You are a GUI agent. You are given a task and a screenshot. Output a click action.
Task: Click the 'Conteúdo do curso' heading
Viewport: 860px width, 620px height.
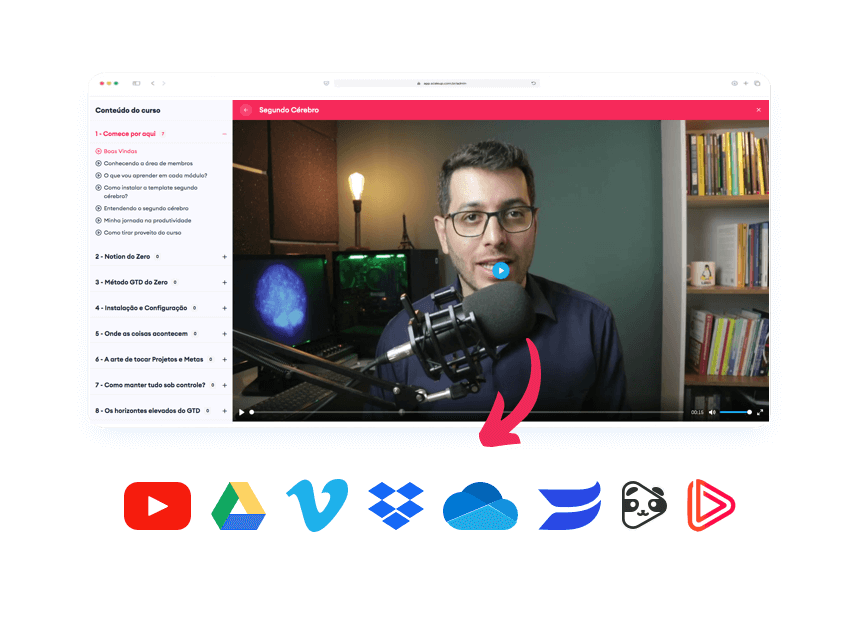pos(128,110)
